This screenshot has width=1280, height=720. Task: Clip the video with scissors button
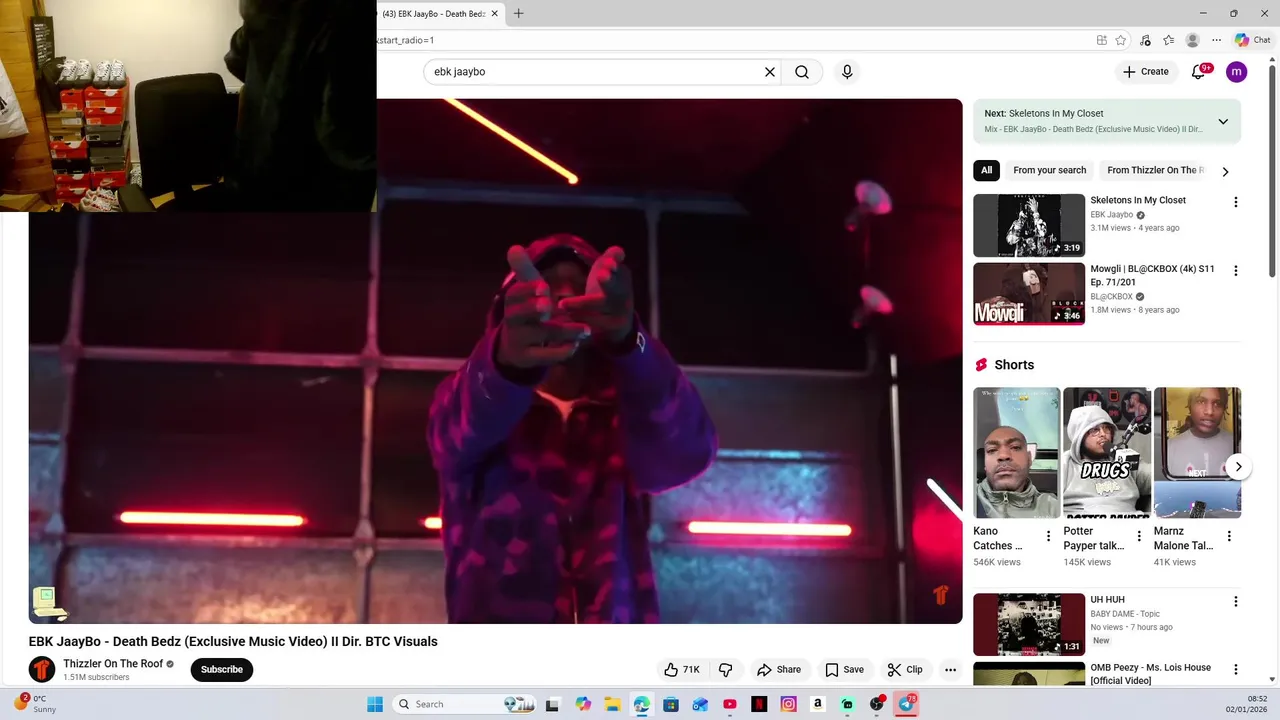click(x=903, y=669)
